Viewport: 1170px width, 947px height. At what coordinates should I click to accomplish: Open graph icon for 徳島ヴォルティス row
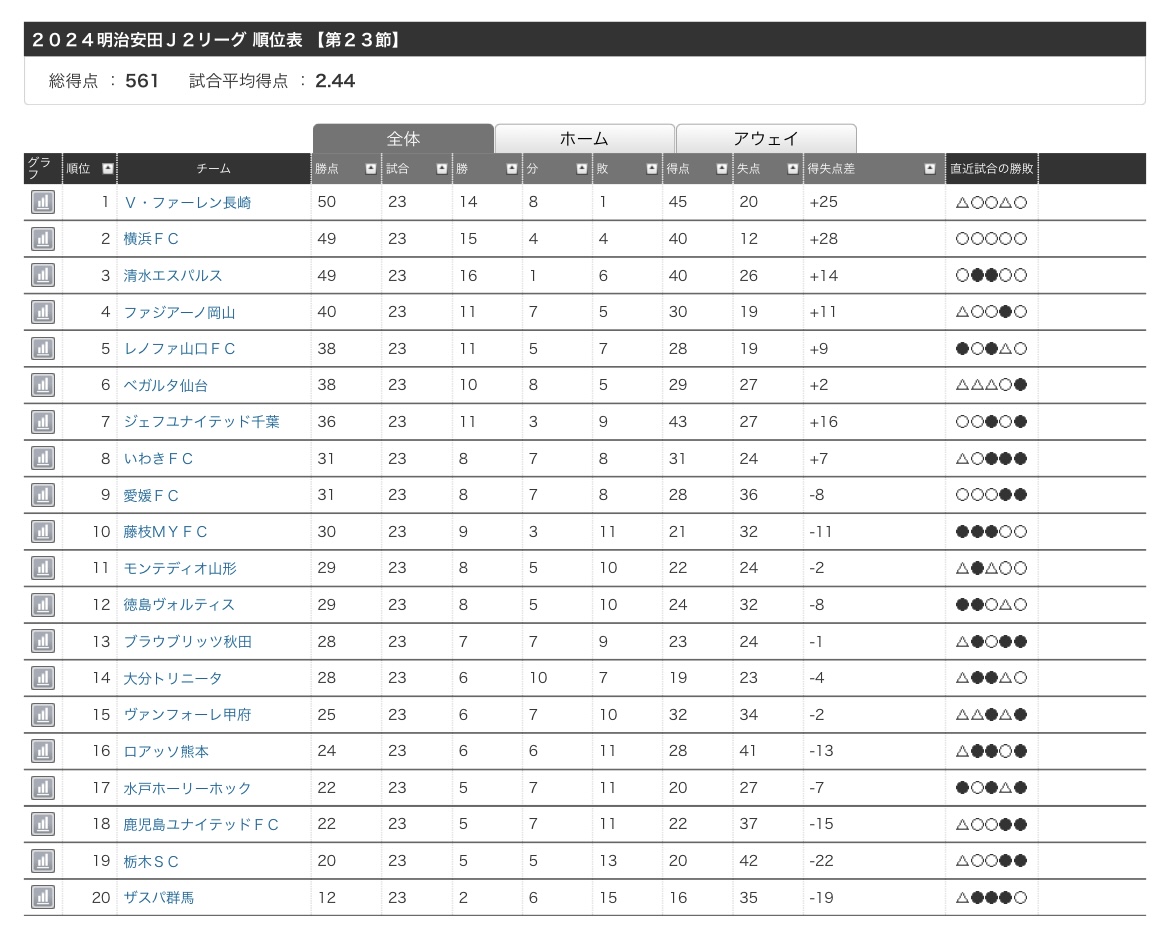pyautogui.click(x=43, y=604)
